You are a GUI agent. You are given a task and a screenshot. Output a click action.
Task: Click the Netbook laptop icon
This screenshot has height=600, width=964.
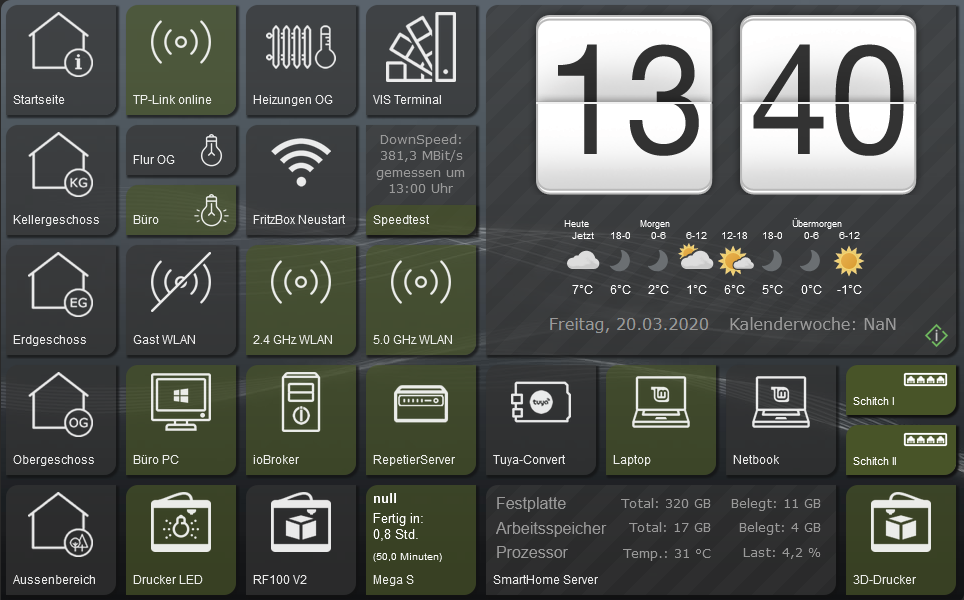point(781,404)
